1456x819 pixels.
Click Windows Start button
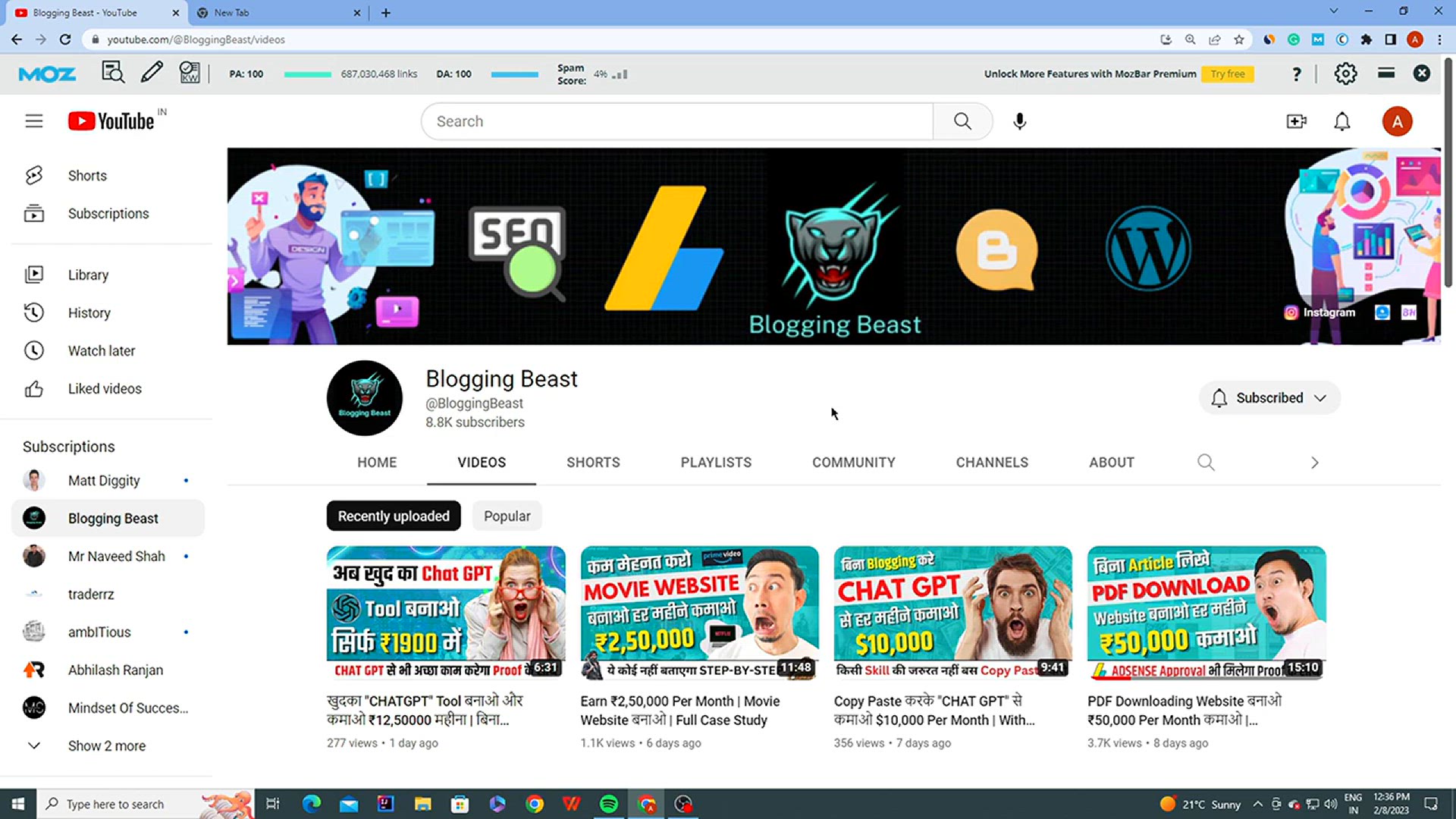(18, 804)
